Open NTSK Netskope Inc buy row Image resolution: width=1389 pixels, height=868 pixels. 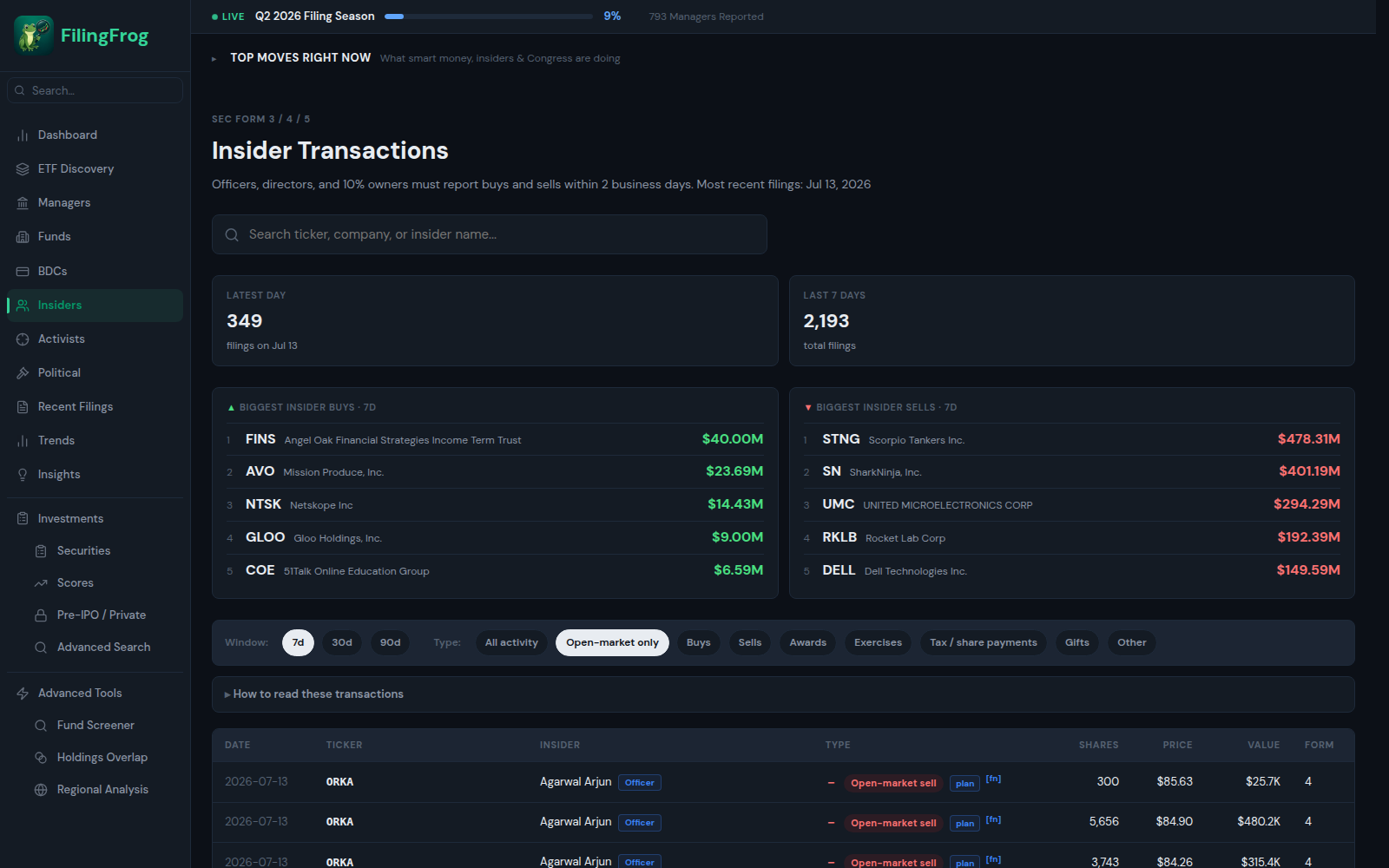click(495, 504)
